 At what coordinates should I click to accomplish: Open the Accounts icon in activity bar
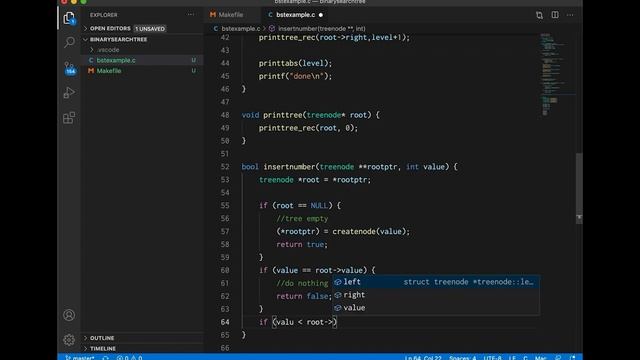[x=69, y=315]
